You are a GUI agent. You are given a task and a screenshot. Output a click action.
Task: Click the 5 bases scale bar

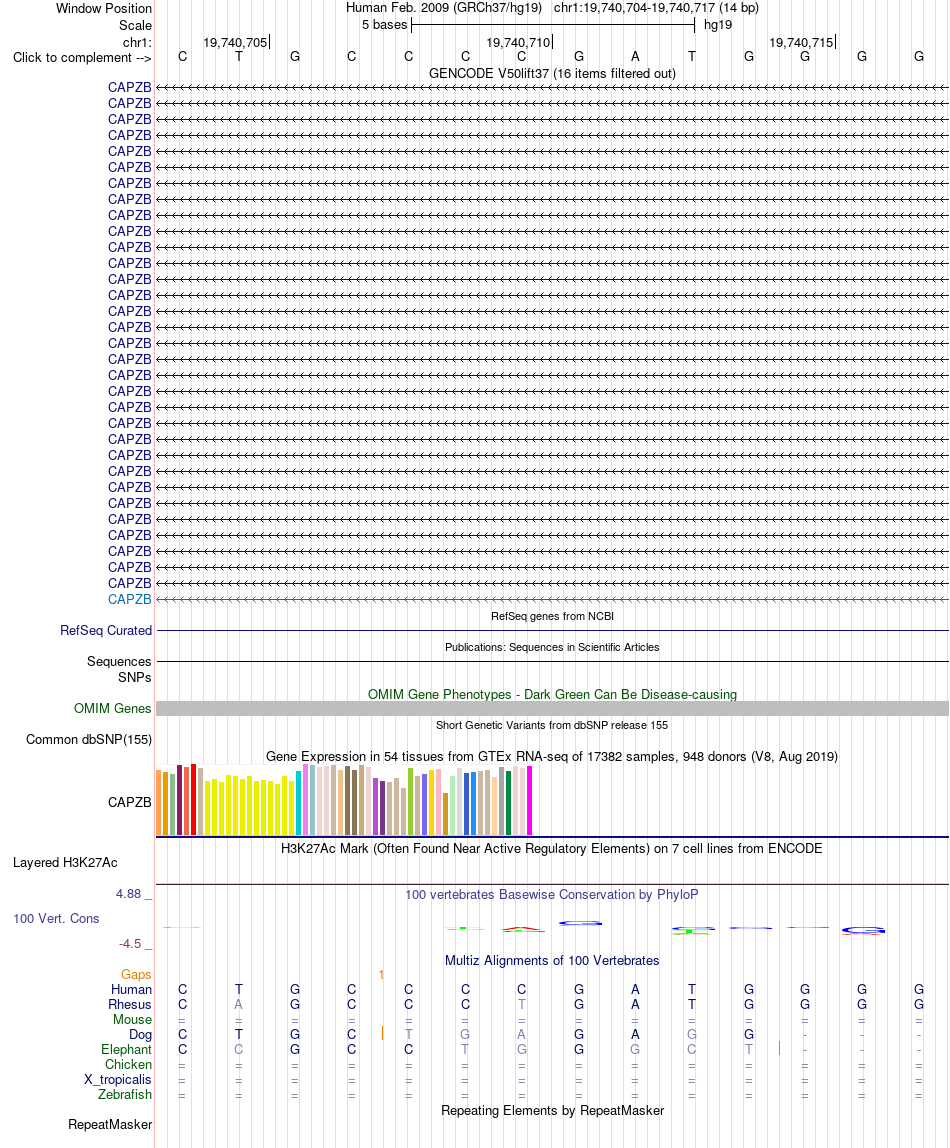(x=553, y=25)
